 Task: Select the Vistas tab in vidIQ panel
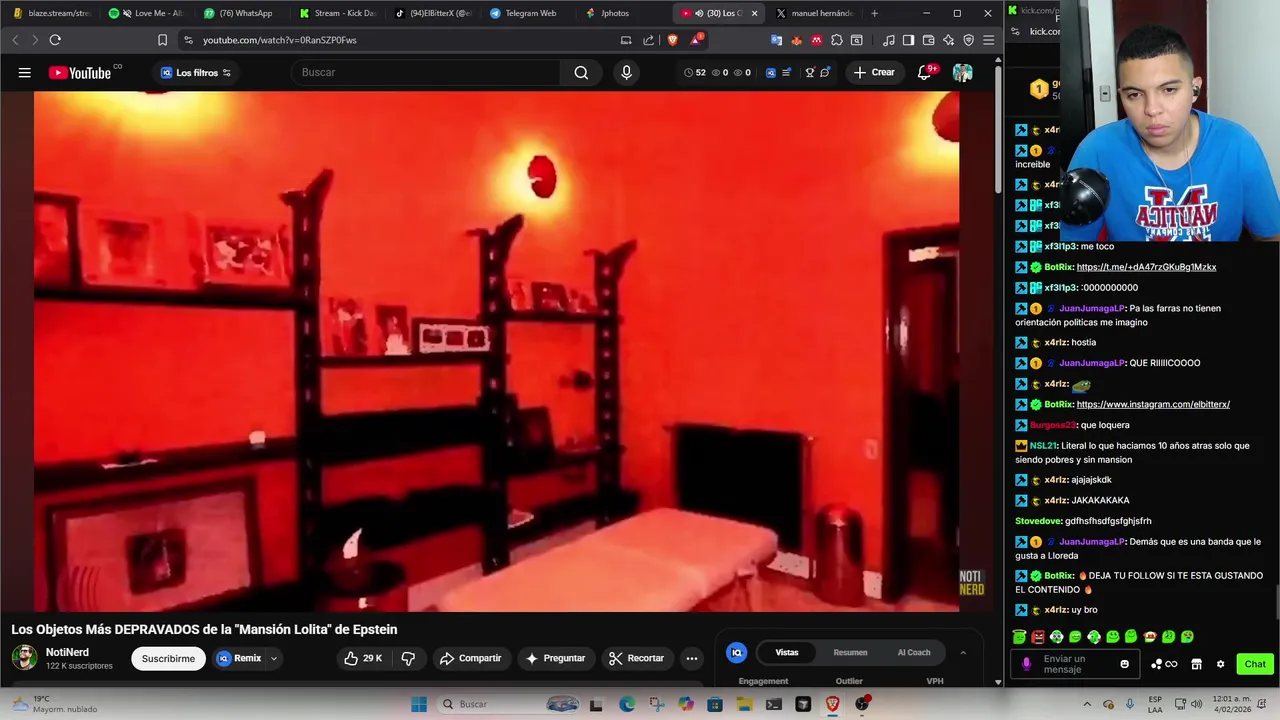pos(787,653)
